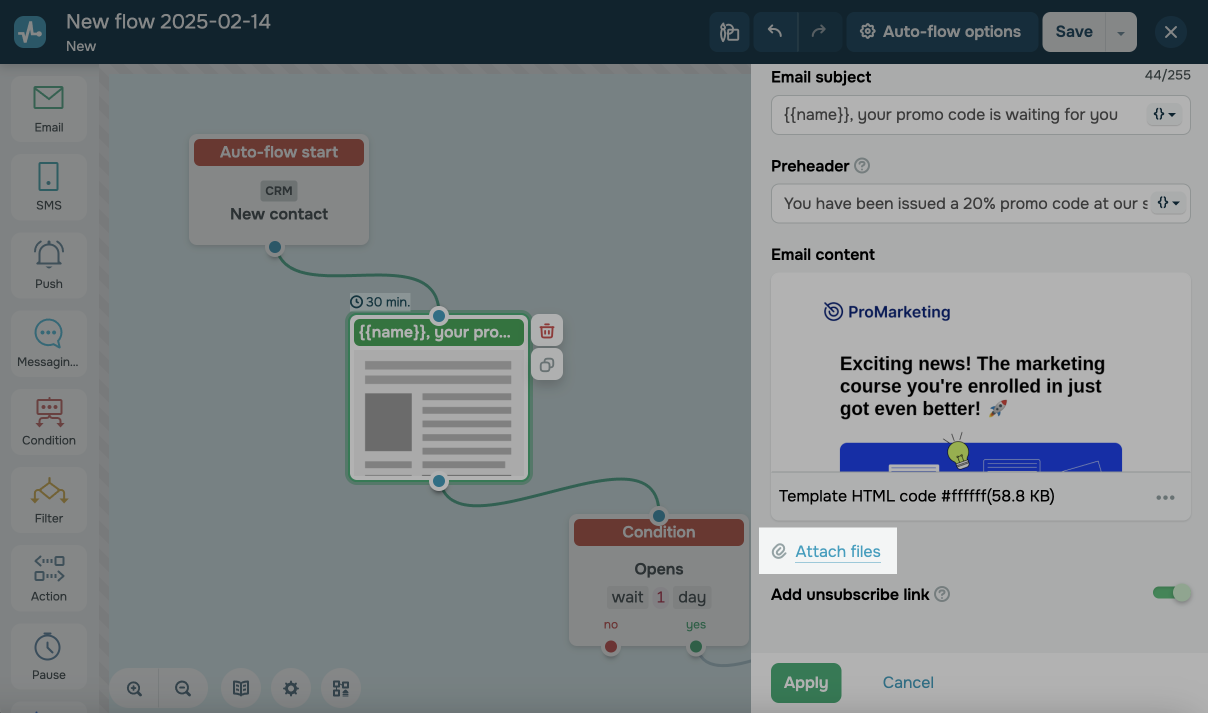
Task: Select the Filter block icon
Action: [x=48, y=499]
